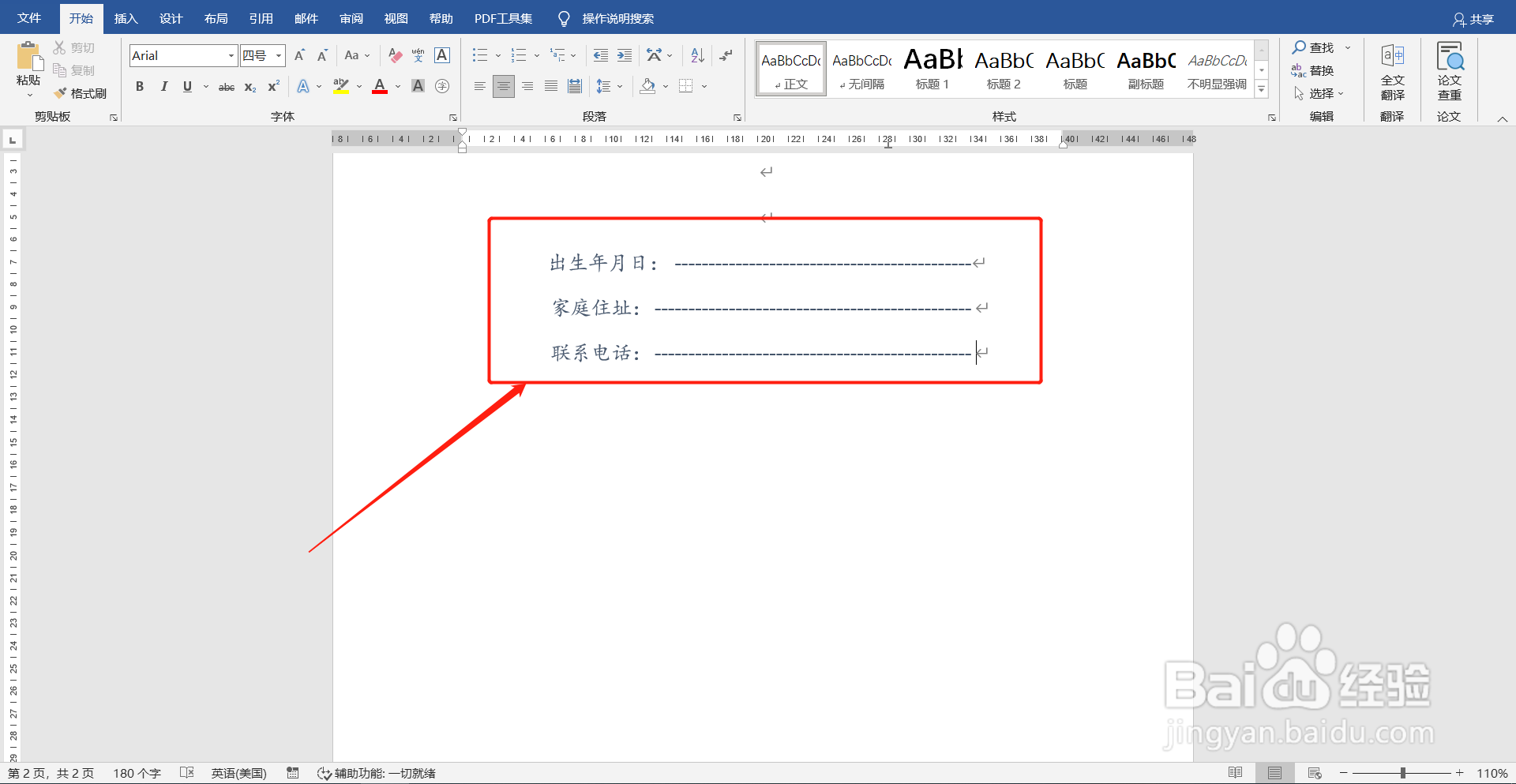Click the text highlight color swatch
Screen dimensions: 1516x784
[341, 86]
